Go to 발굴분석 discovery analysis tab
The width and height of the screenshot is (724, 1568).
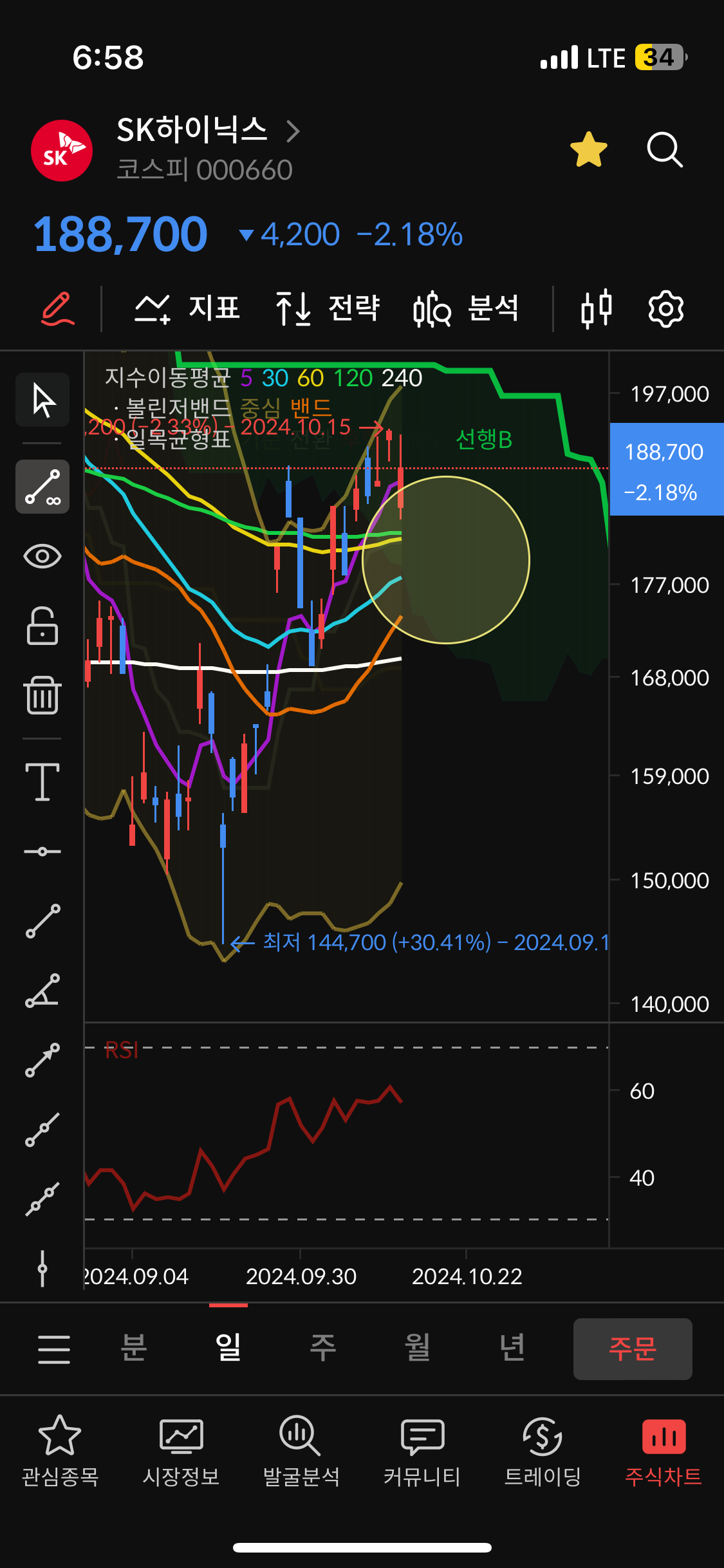pos(301,1452)
